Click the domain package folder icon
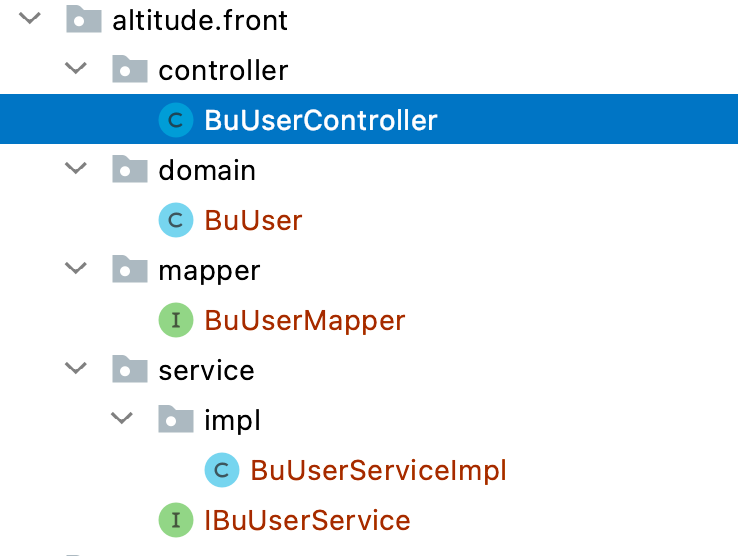Viewport: 738px width, 556px height. click(x=130, y=170)
